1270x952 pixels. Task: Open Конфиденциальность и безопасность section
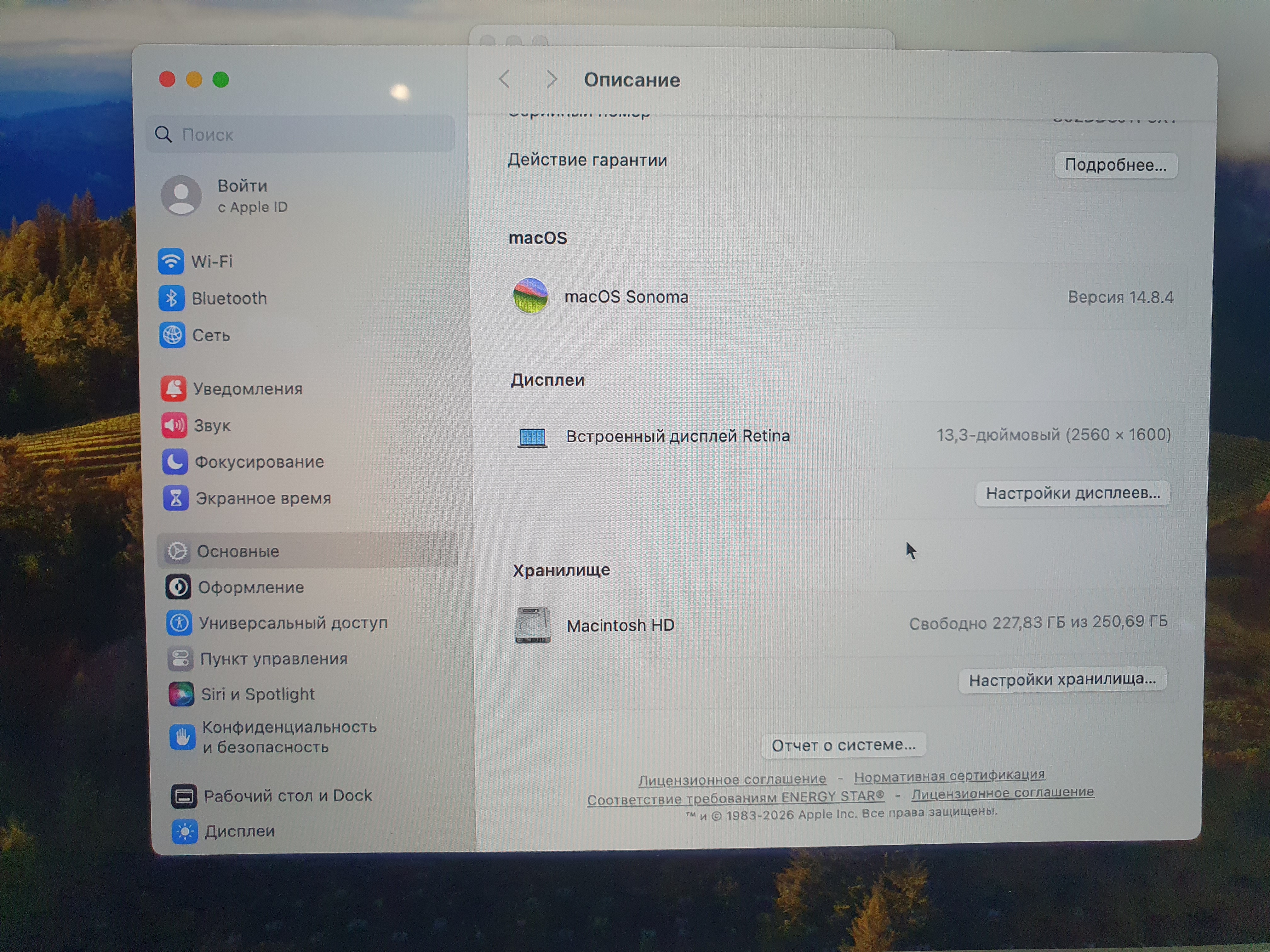click(x=289, y=737)
